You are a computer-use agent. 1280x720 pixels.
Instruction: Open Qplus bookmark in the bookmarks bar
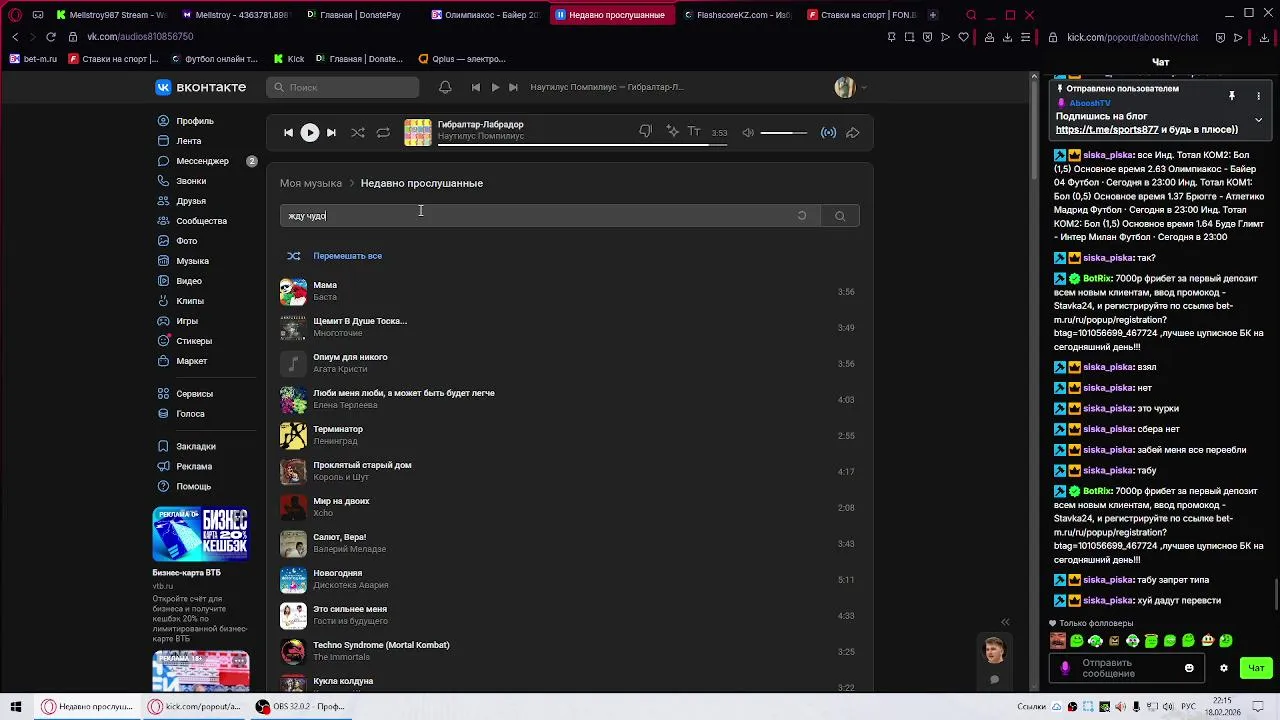pyautogui.click(x=462, y=59)
